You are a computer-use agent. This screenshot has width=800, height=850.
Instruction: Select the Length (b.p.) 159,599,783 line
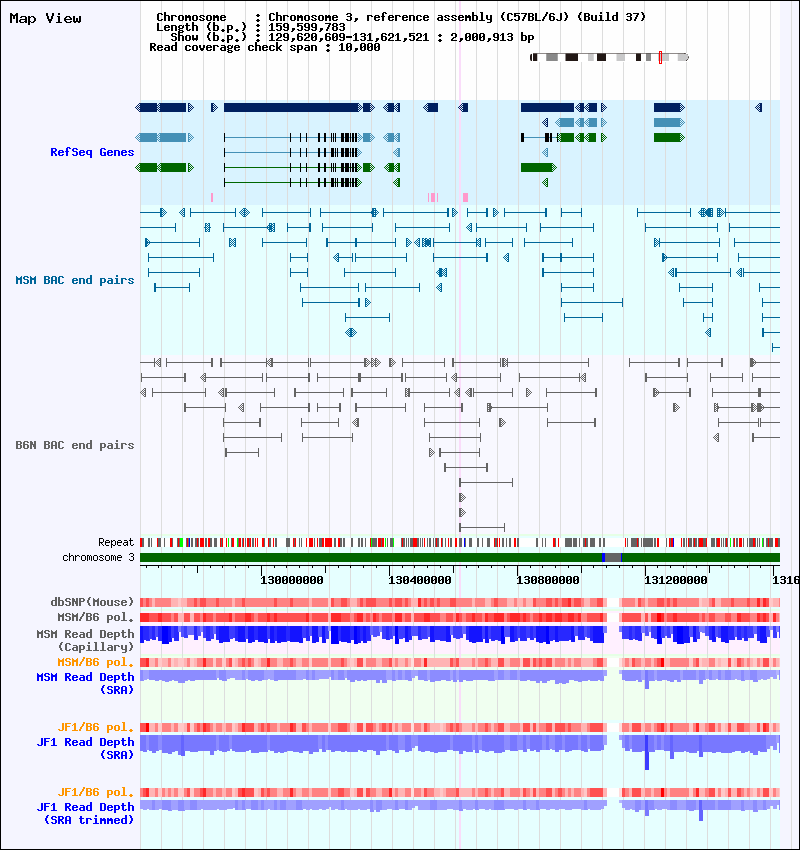tap(250, 27)
